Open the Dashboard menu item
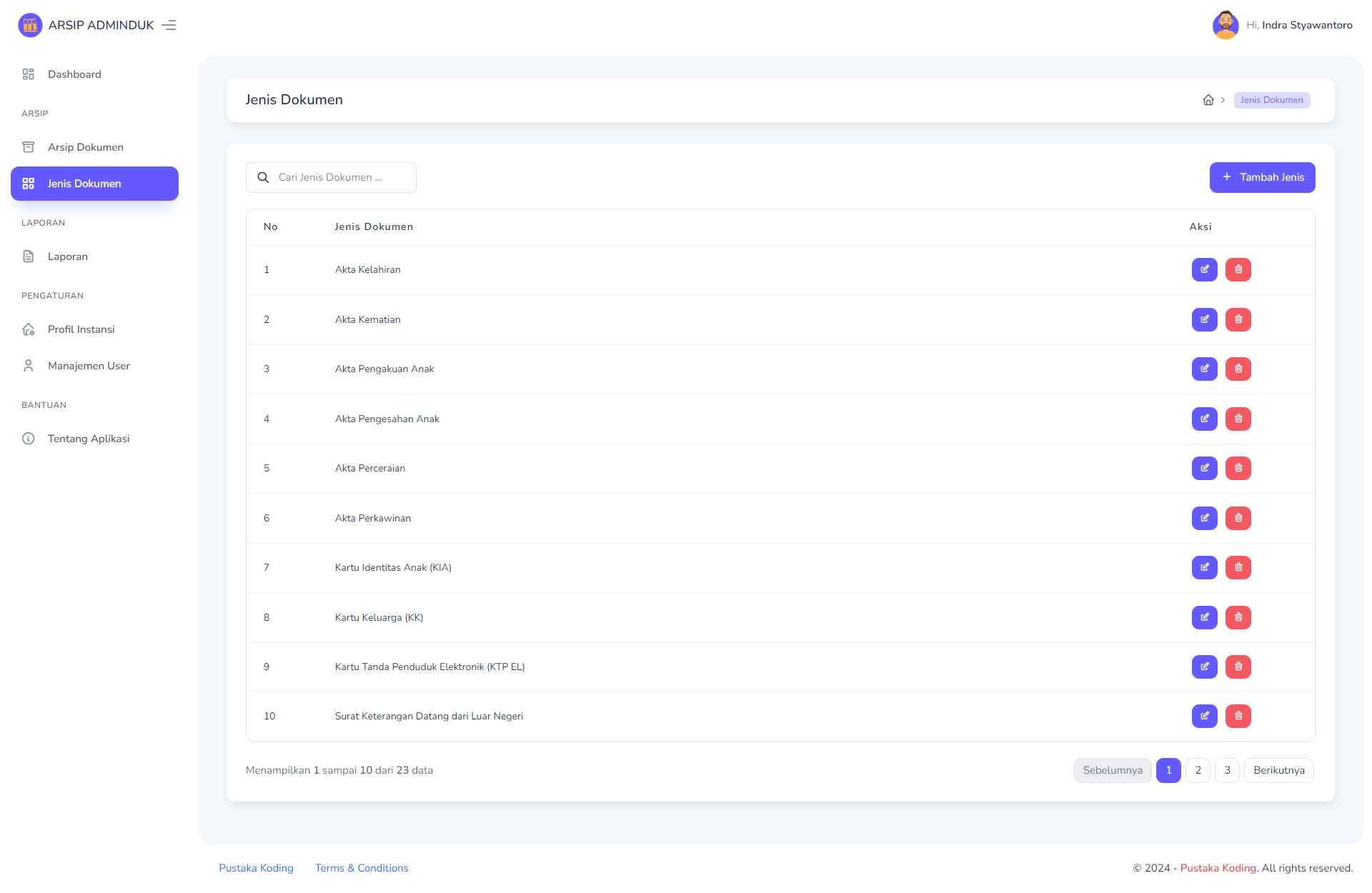The image size is (1372, 893). (94, 74)
